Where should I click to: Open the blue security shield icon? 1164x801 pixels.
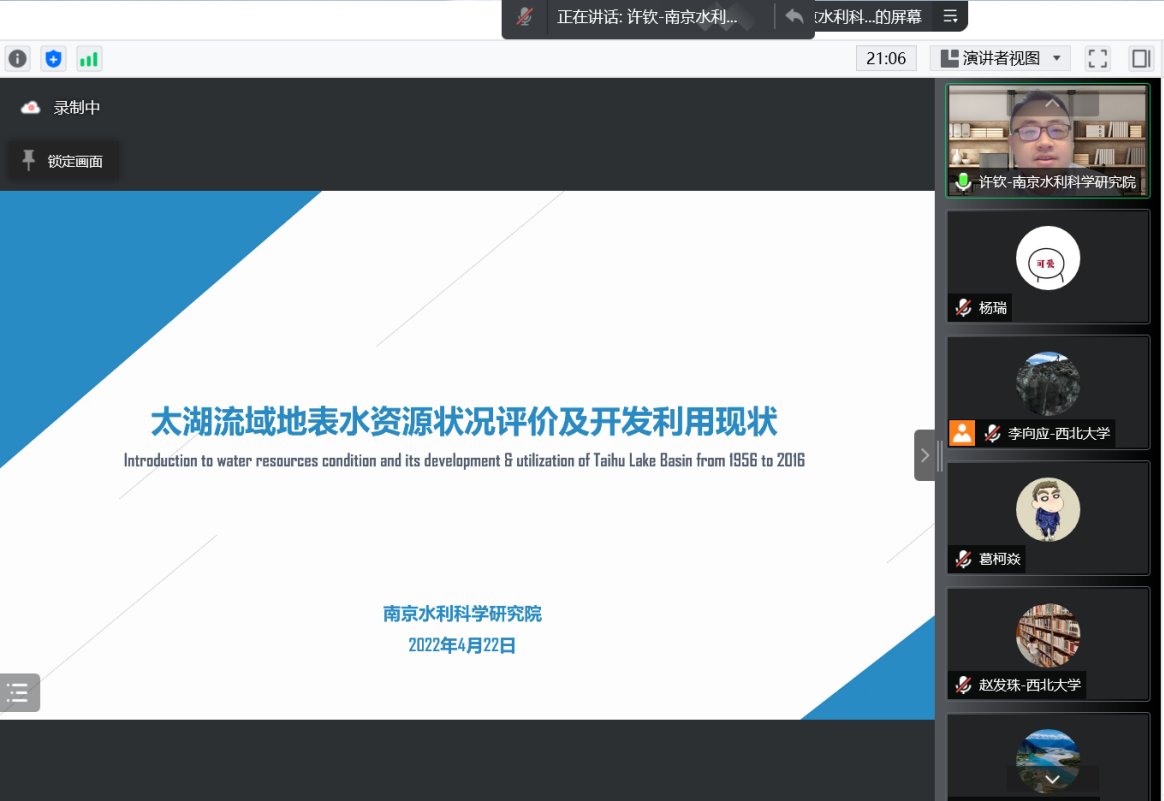coord(54,59)
